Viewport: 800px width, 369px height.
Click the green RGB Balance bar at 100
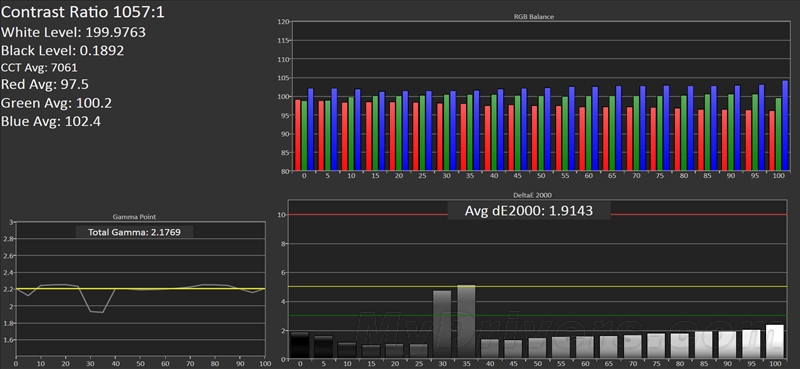779,134
